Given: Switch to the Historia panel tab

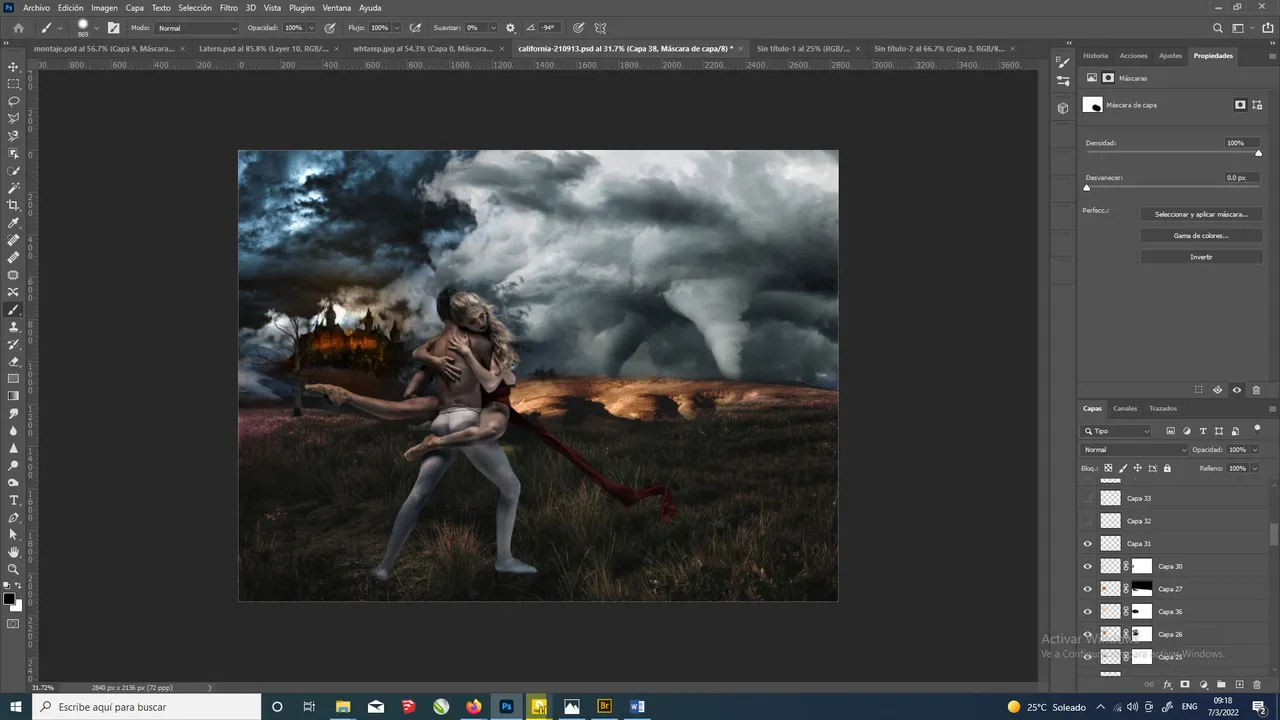Looking at the screenshot, I should coord(1095,56).
